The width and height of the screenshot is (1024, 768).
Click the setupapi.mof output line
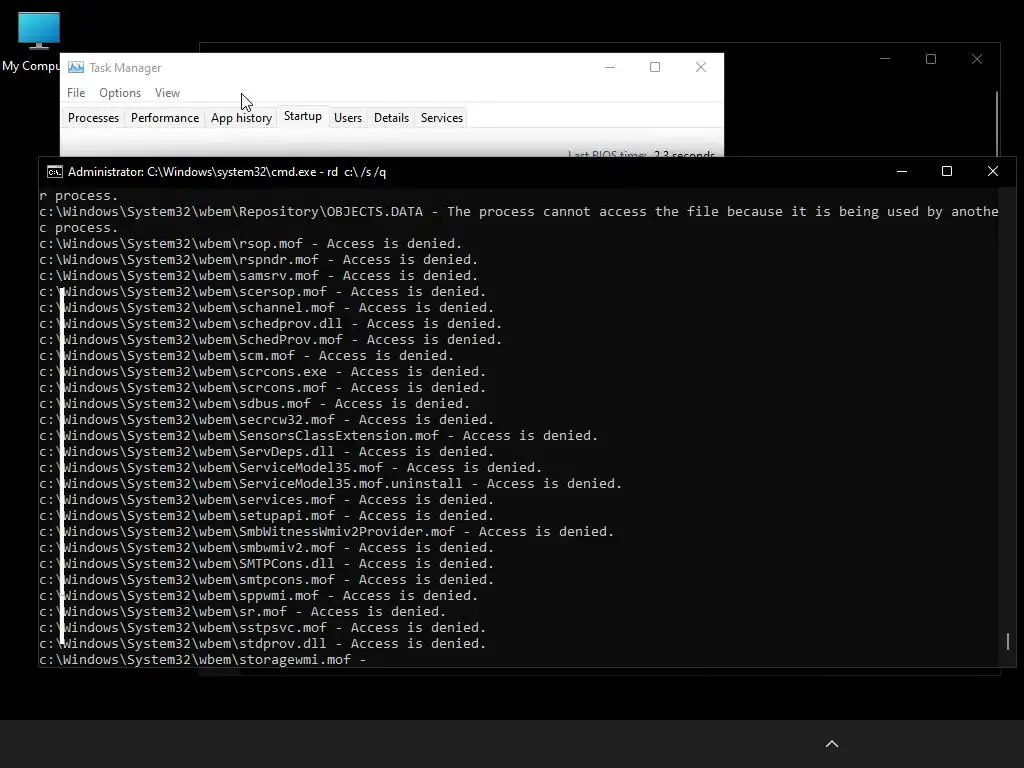coord(266,515)
